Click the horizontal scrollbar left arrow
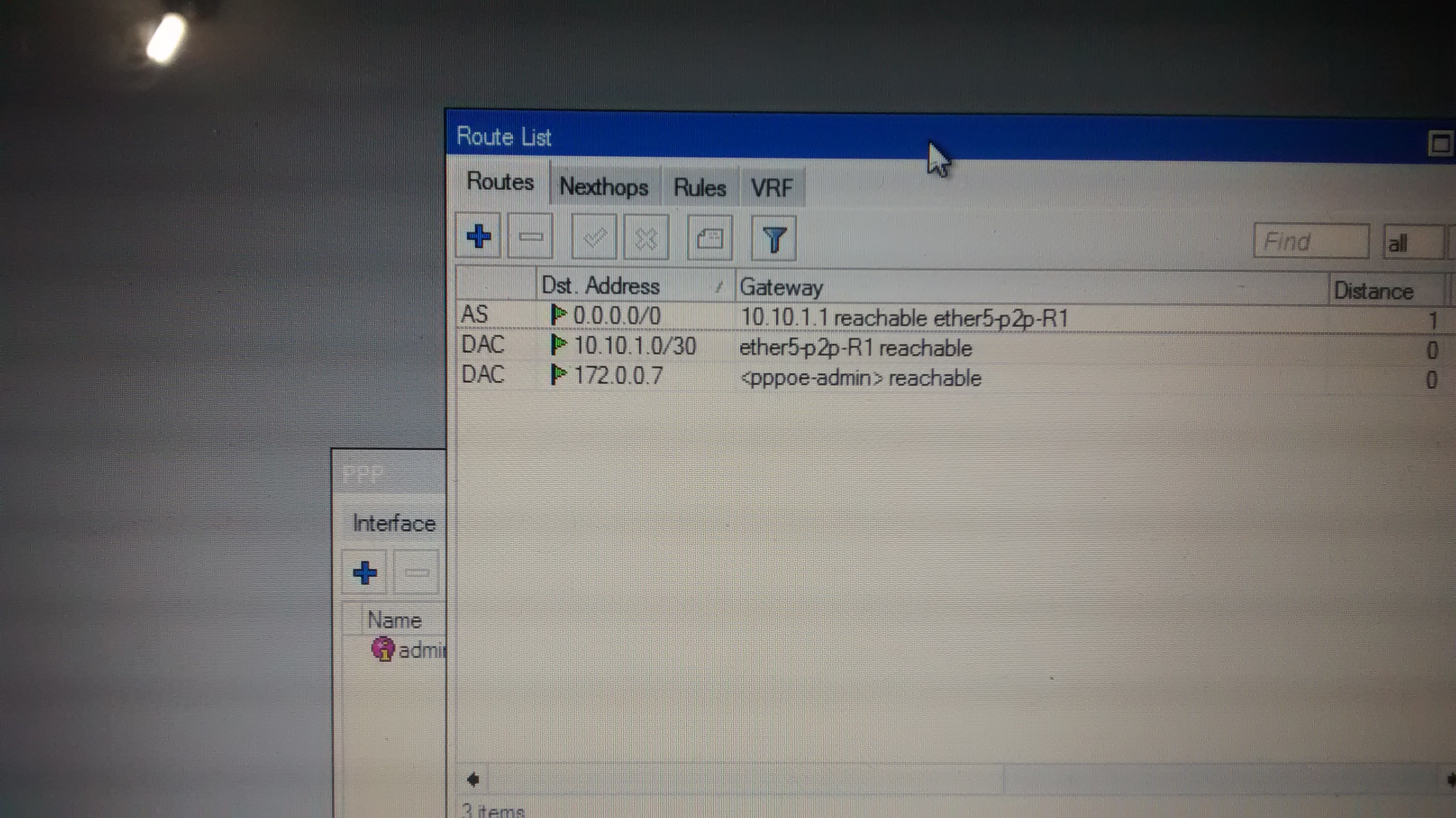 473,780
